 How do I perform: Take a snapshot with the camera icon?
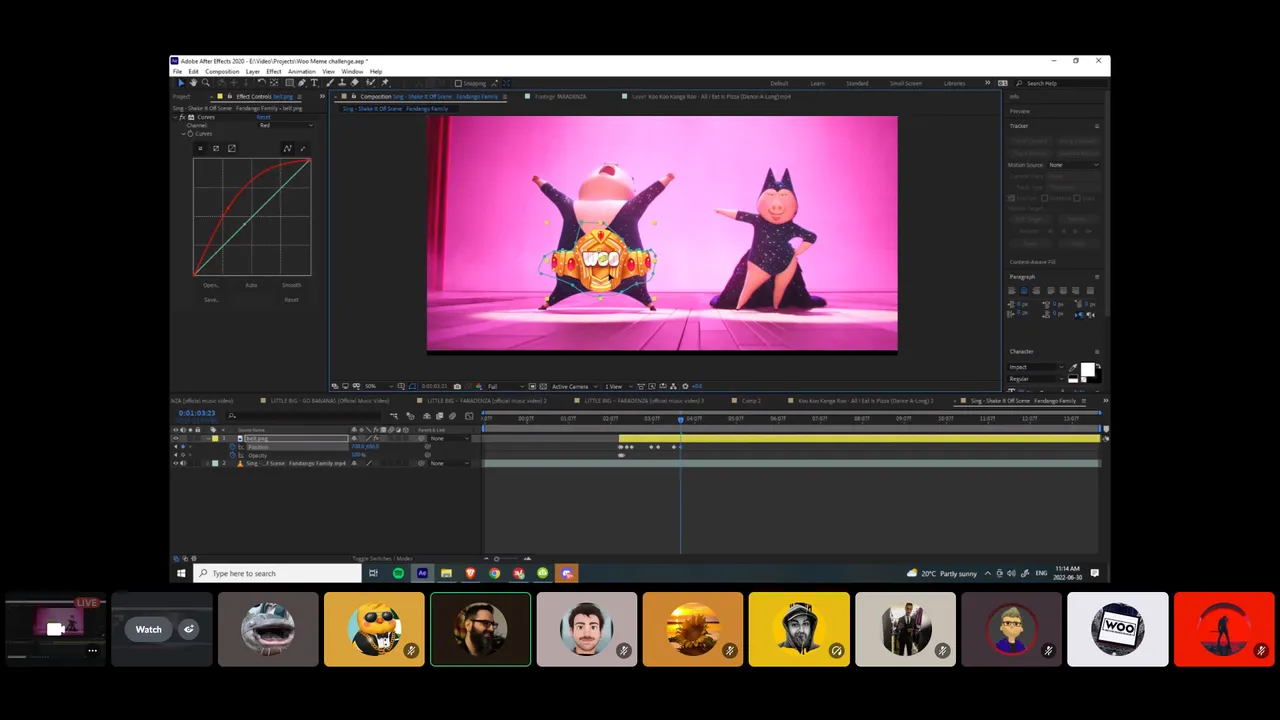[457, 387]
